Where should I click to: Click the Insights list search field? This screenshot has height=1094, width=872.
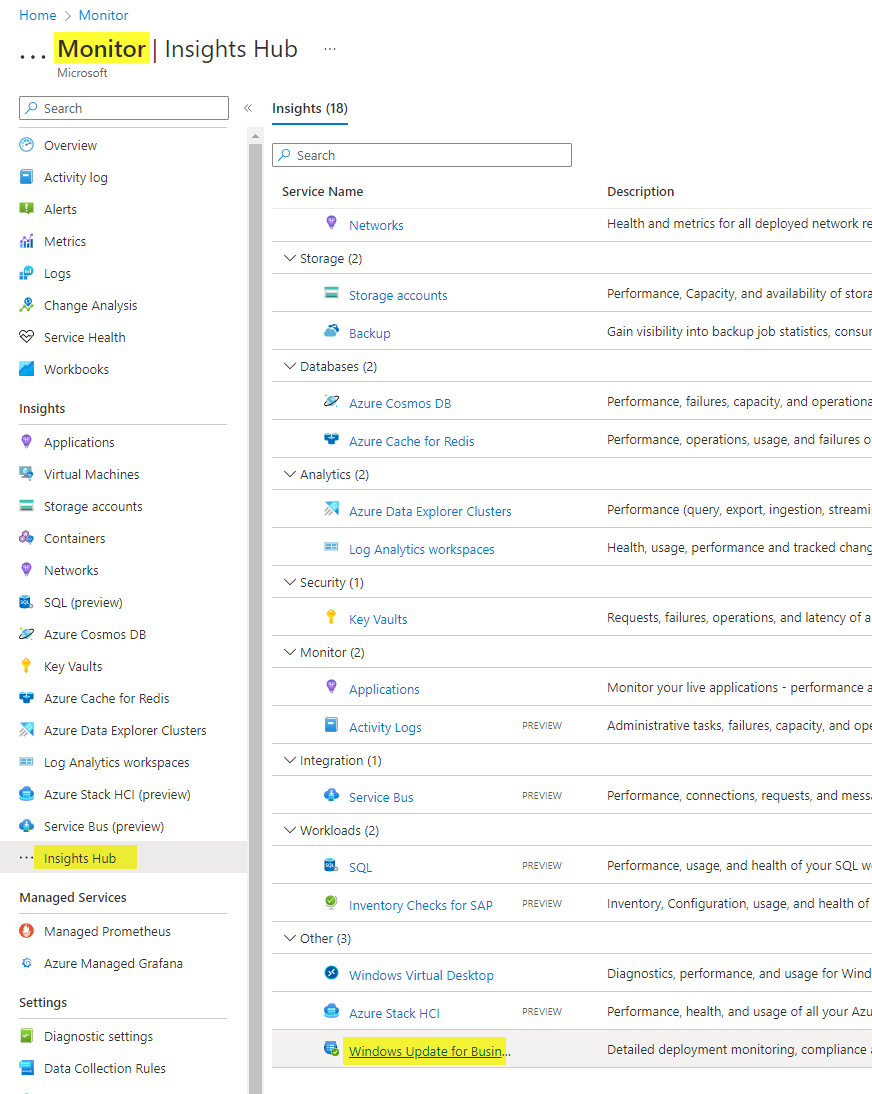click(x=422, y=155)
